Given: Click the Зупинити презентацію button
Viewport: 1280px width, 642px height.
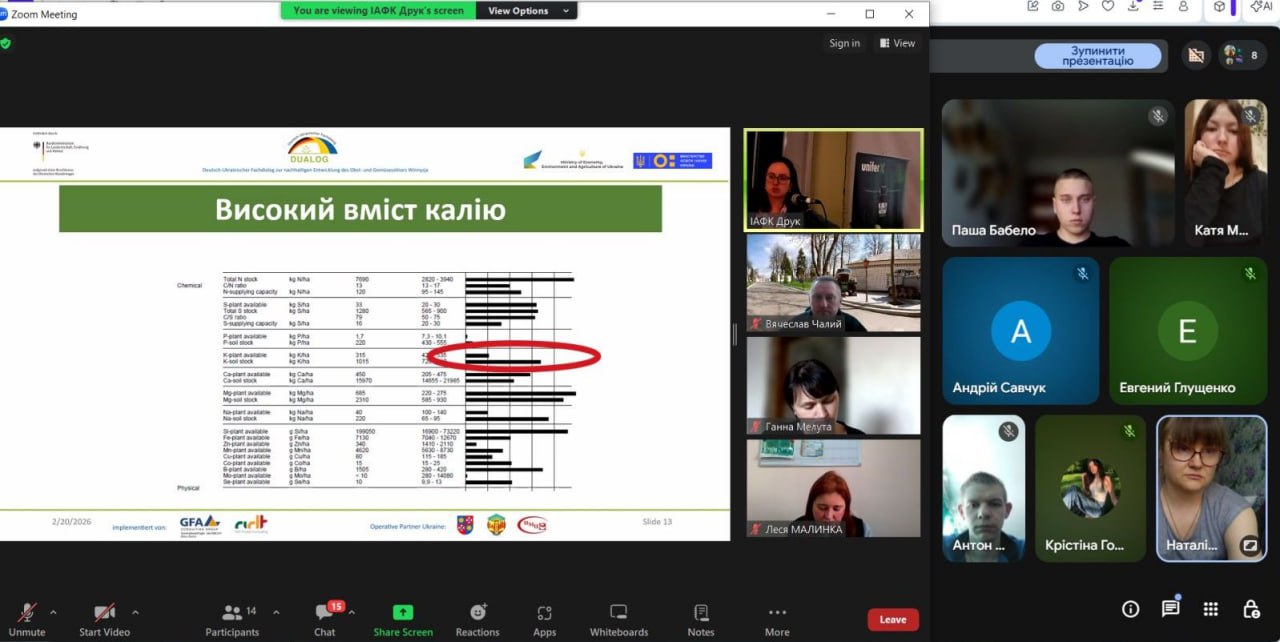Looking at the screenshot, I should (1098, 56).
